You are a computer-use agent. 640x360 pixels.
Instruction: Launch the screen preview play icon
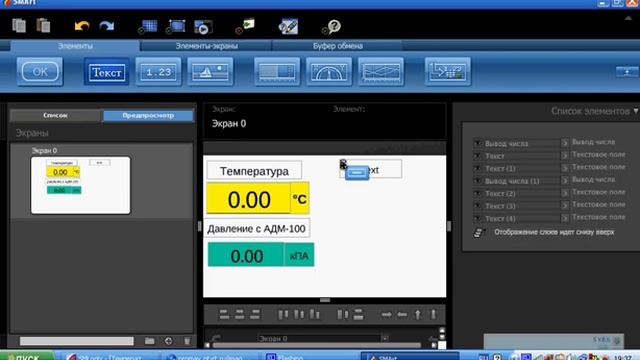click(203, 27)
